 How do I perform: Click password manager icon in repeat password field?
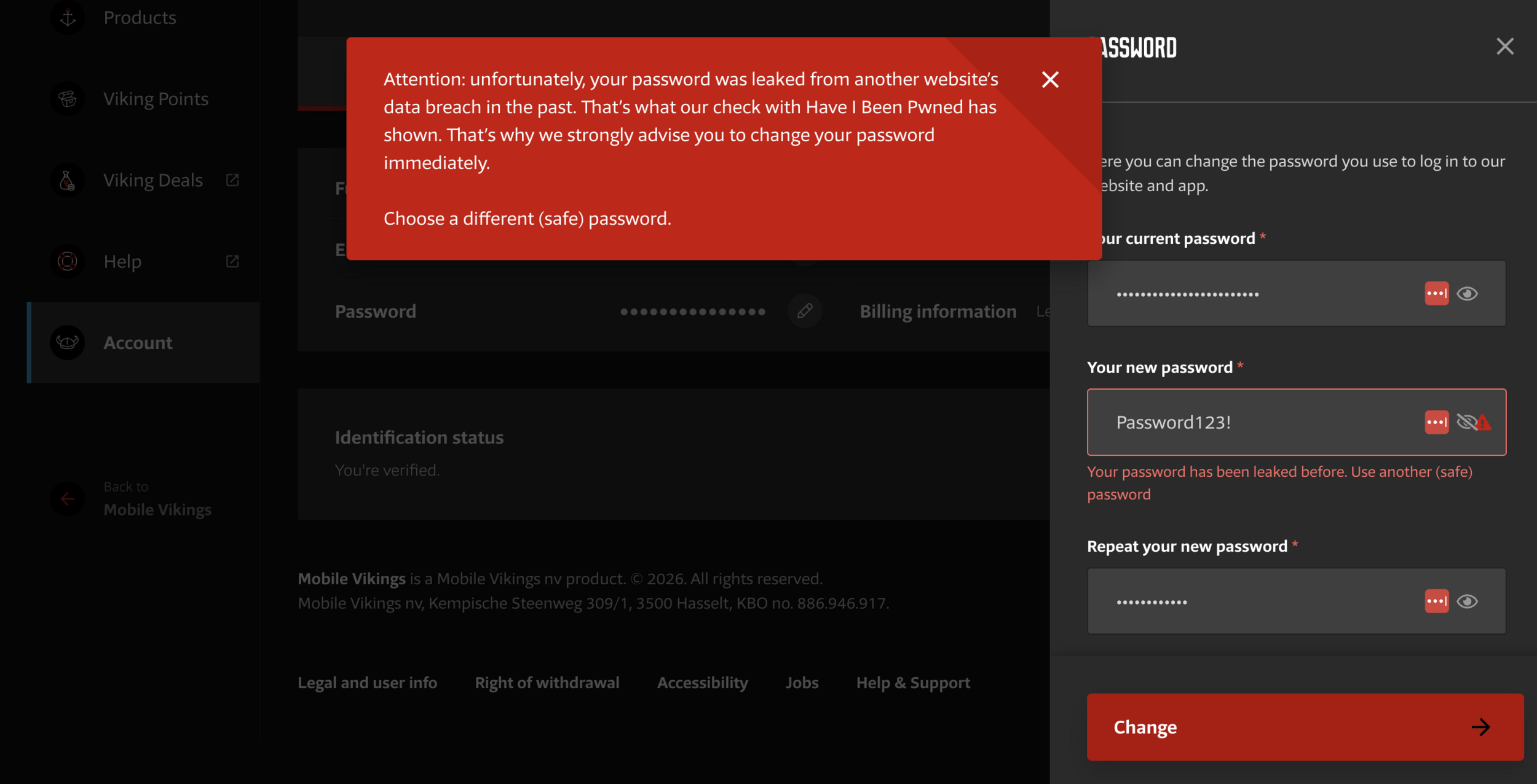click(1436, 602)
